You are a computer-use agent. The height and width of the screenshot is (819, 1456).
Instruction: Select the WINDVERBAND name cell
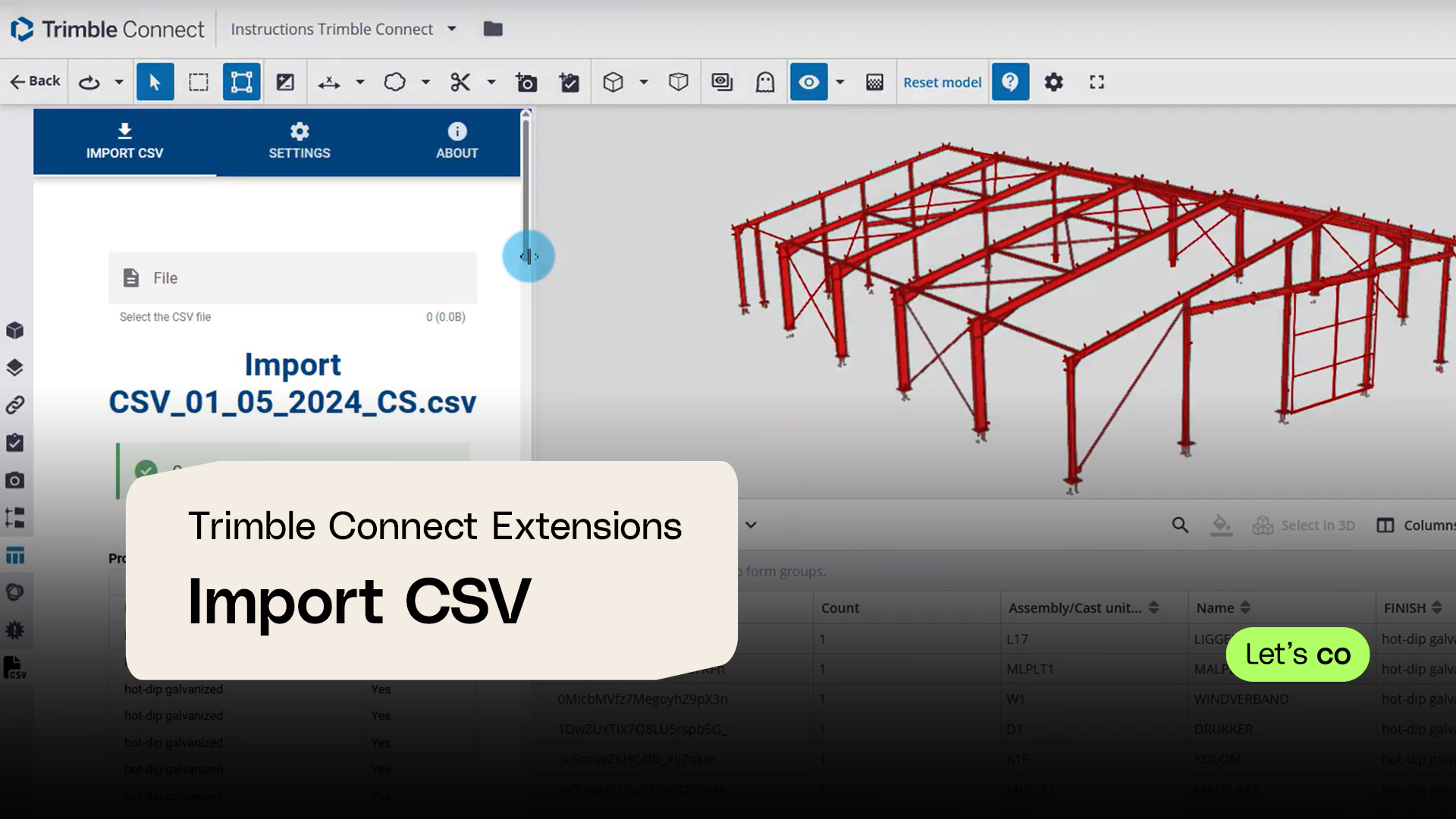tap(1241, 698)
